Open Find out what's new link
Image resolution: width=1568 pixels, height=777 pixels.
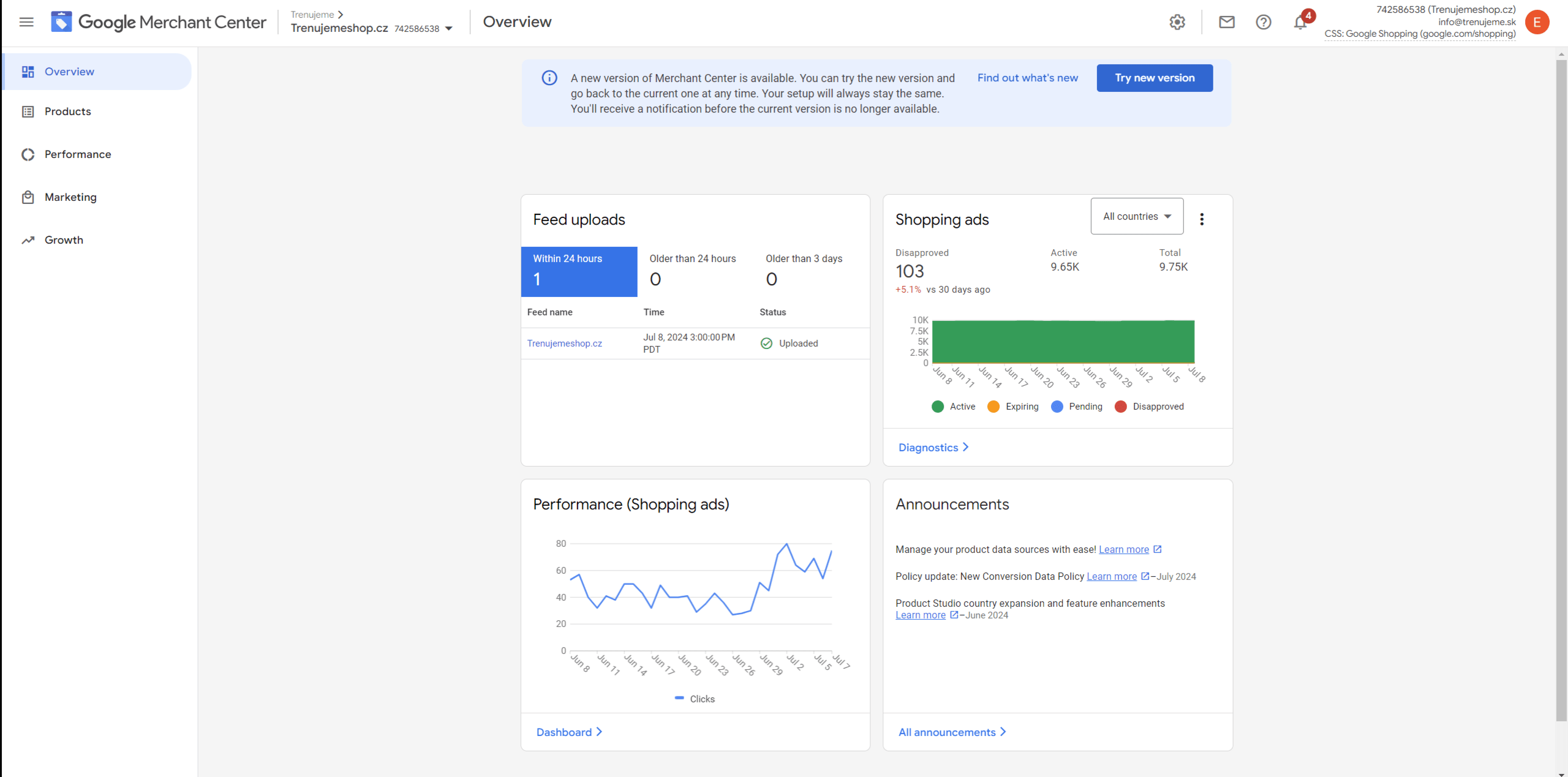1028,78
